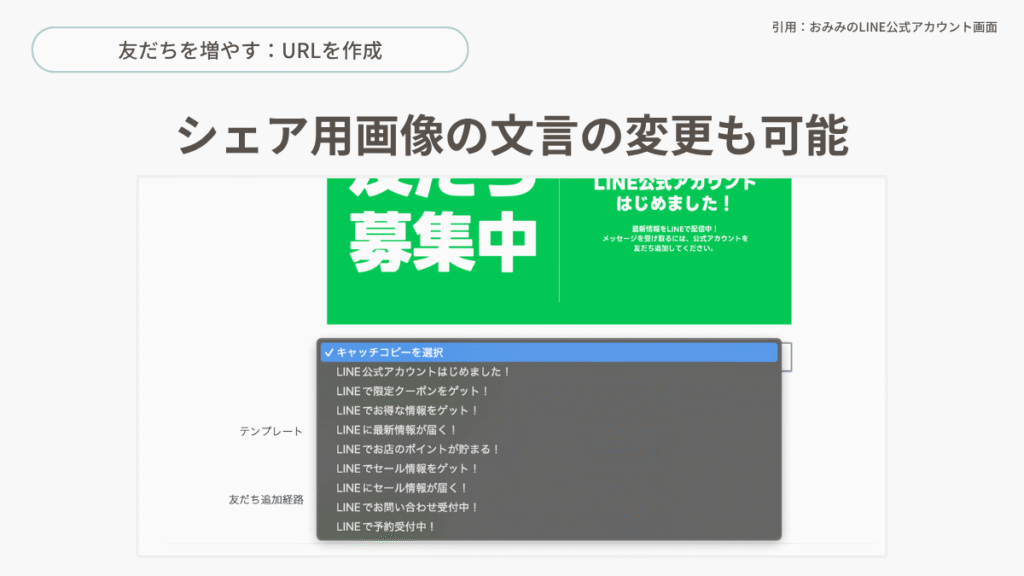The image size is (1024, 576).
Task: Click the 友だち追加経路 field label
Action: pos(266,499)
